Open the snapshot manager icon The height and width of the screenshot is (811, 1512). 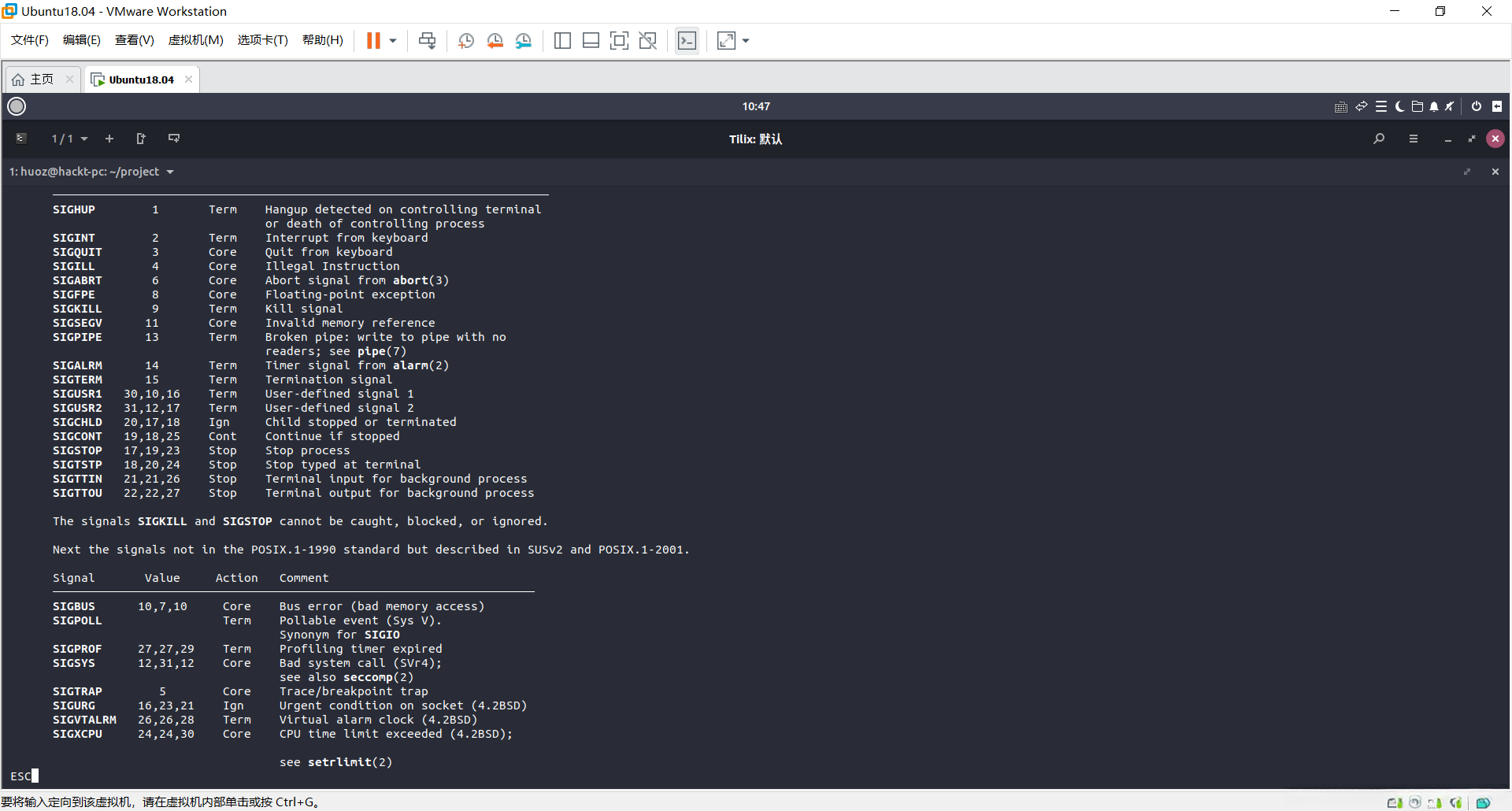(x=524, y=41)
